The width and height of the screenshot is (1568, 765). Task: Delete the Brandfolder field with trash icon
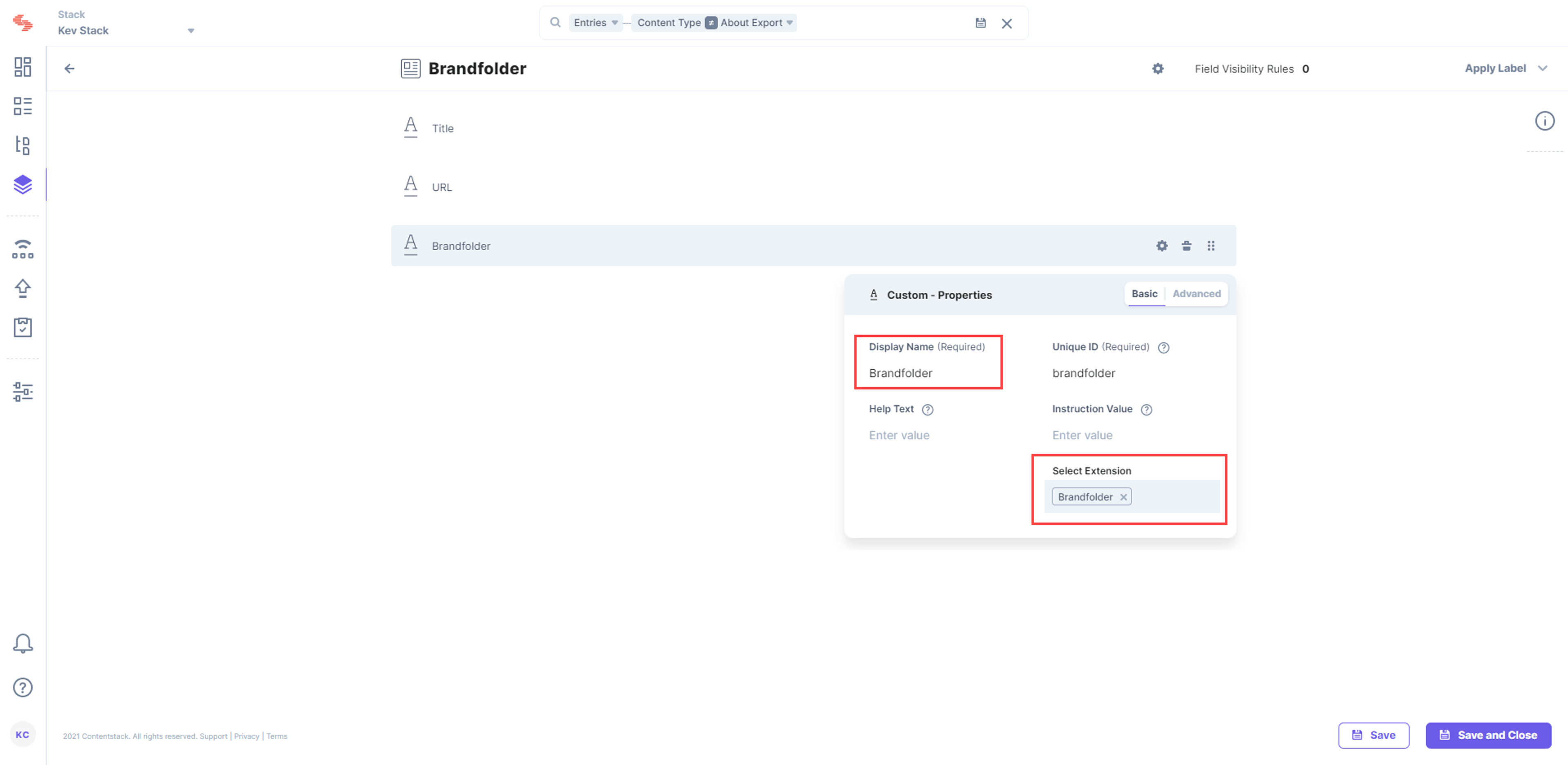[x=1186, y=246]
